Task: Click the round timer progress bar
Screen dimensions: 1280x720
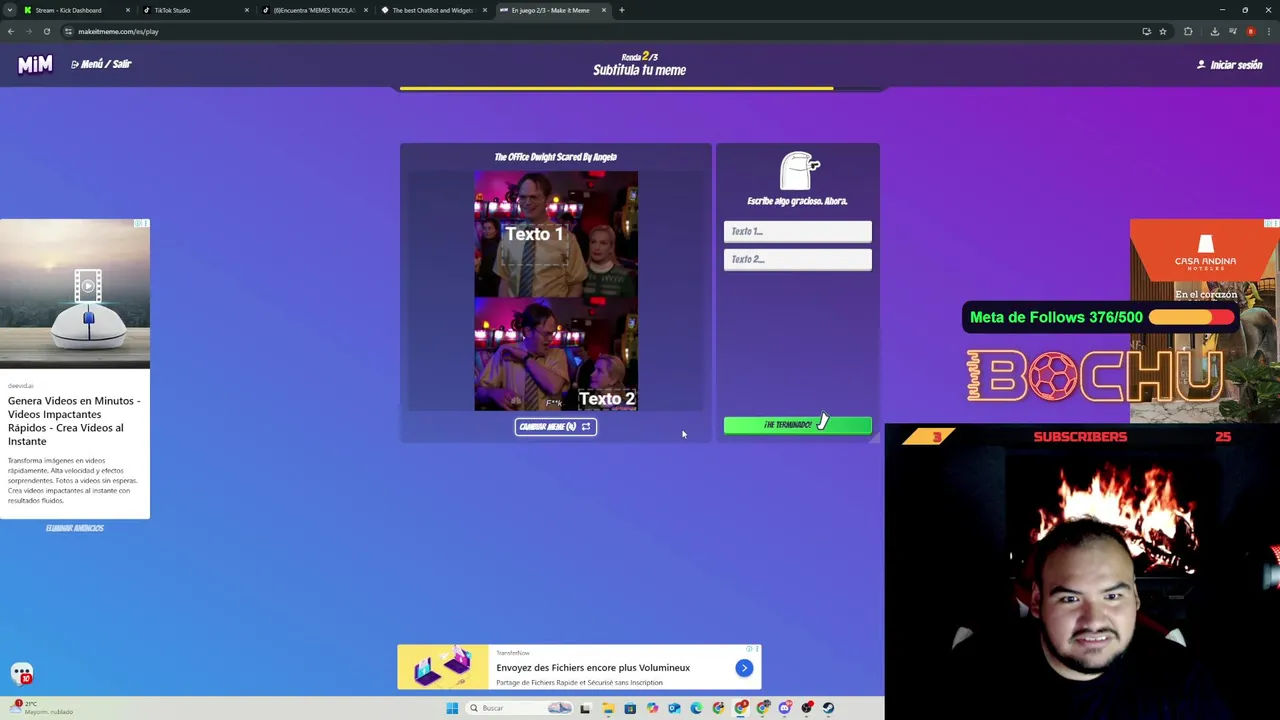Action: (640, 88)
